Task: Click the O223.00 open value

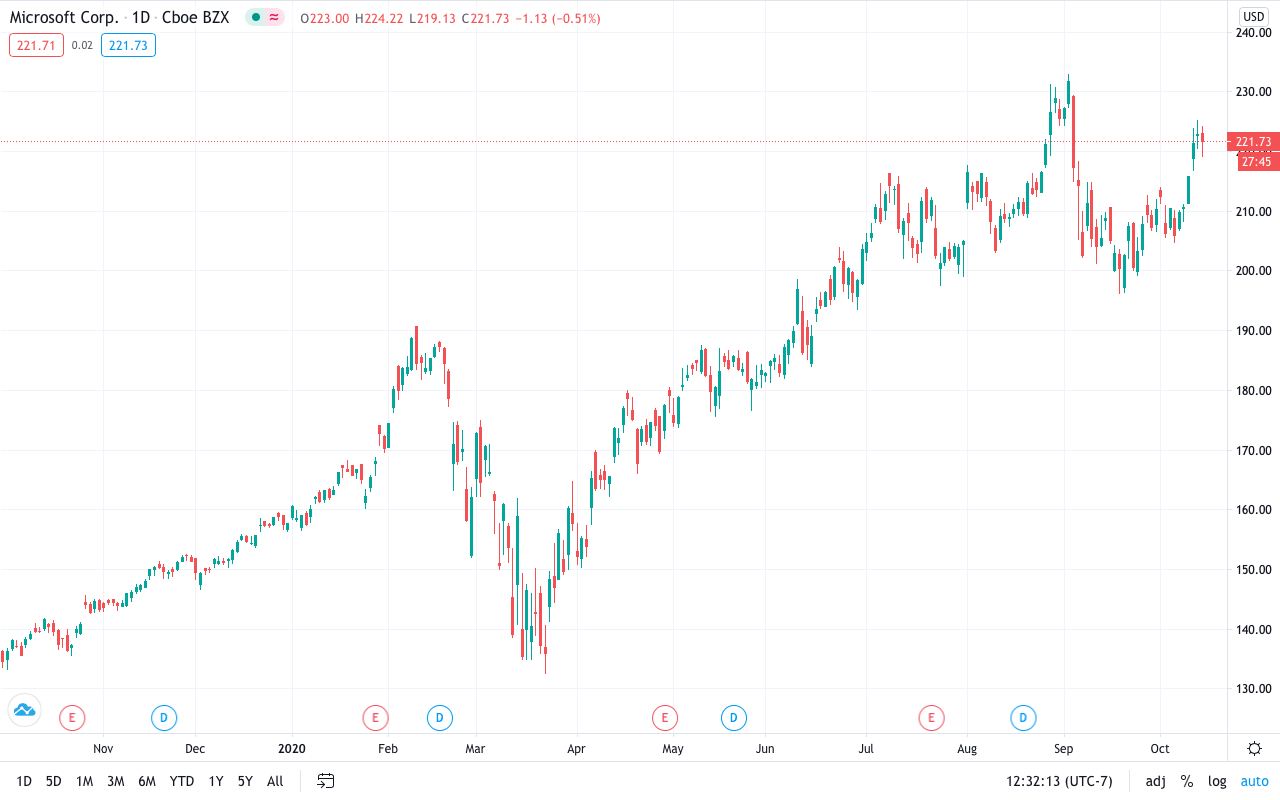Action: click(325, 18)
